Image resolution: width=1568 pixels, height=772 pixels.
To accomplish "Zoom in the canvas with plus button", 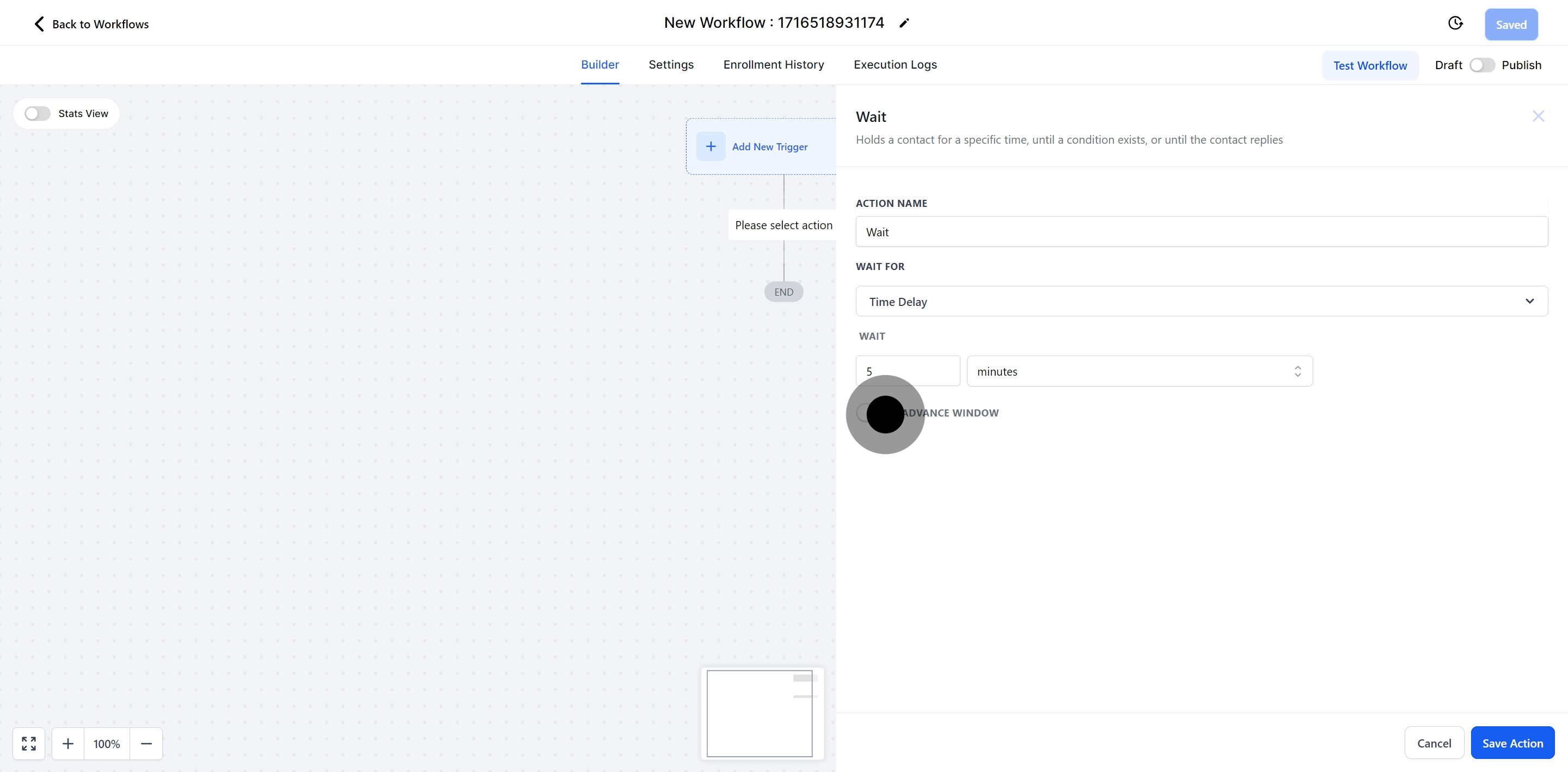I will point(68,743).
